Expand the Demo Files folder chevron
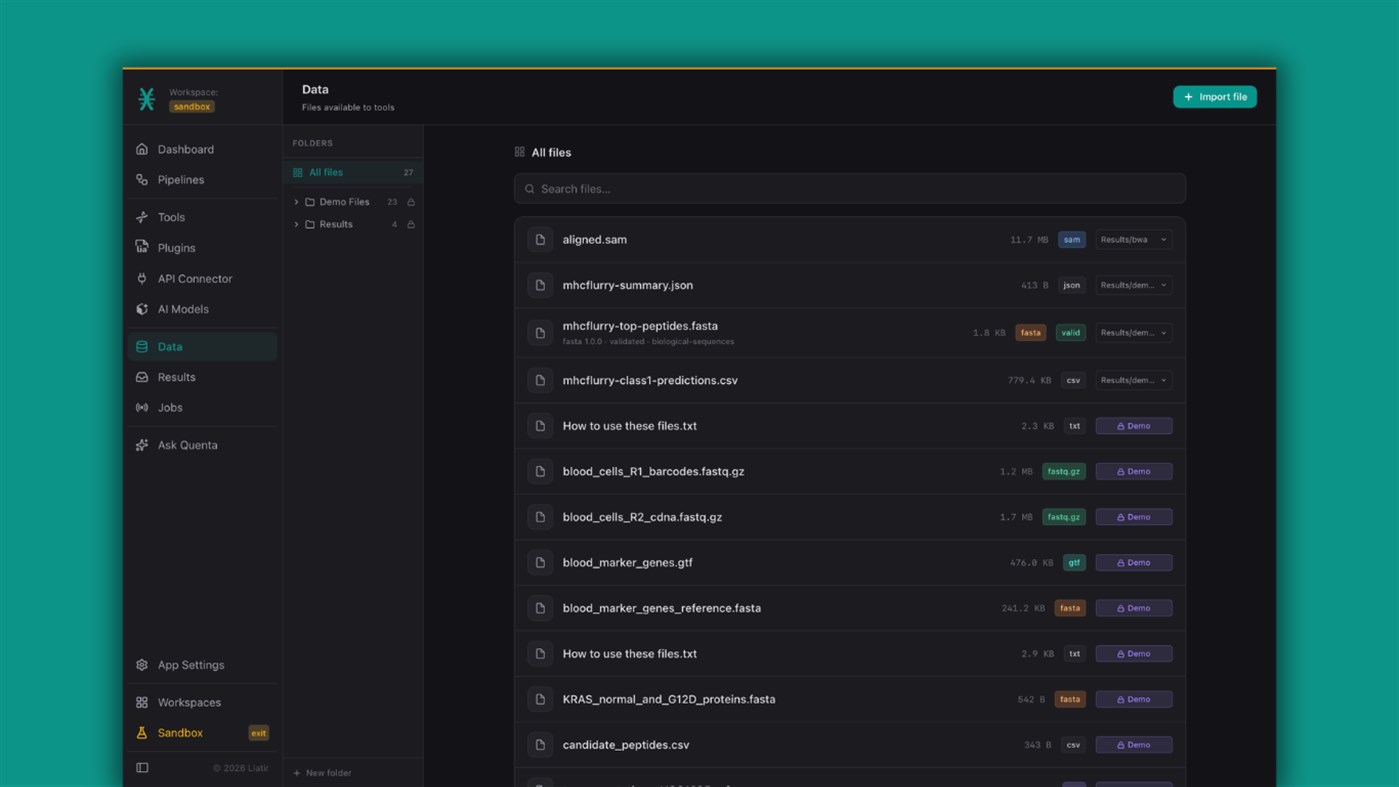 [x=296, y=202]
